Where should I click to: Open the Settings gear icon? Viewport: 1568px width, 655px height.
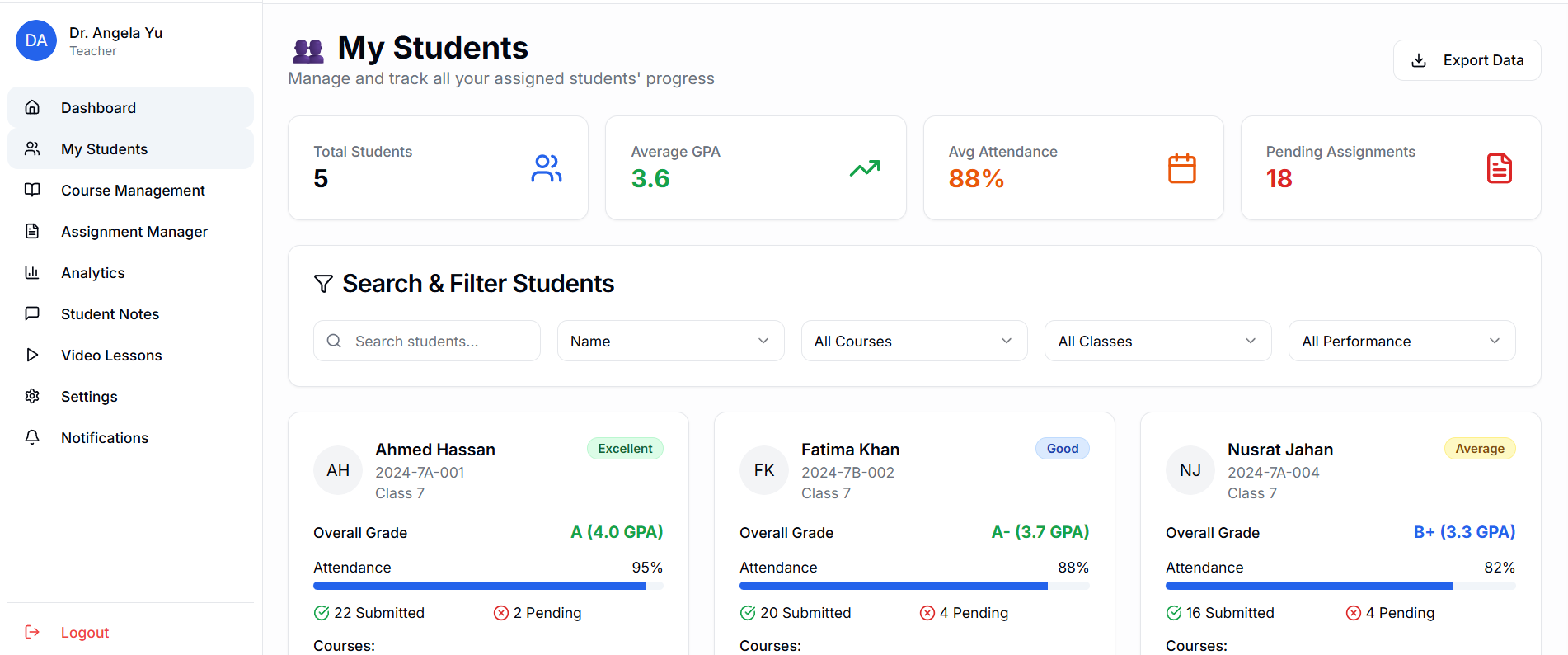pyautogui.click(x=32, y=396)
